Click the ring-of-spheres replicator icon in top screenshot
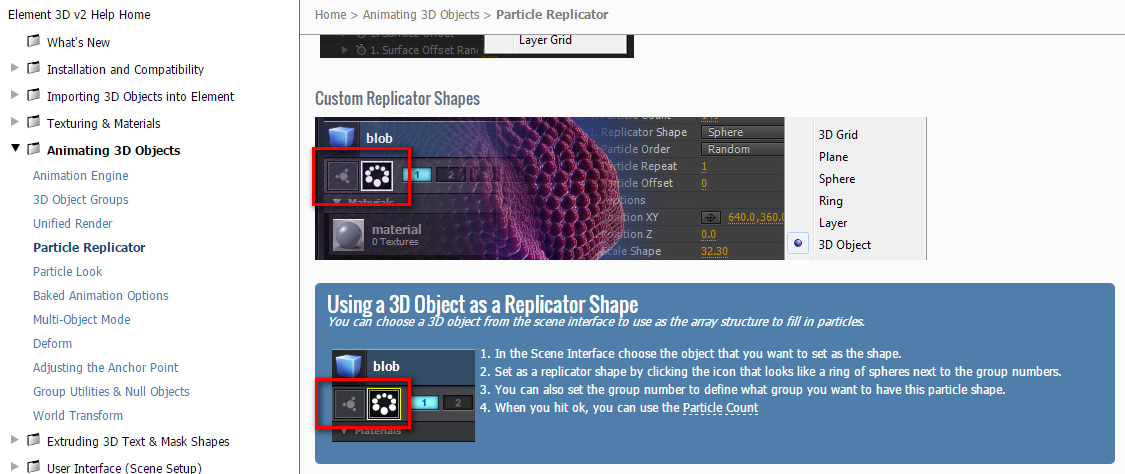This screenshot has width=1125, height=474. tap(377, 174)
